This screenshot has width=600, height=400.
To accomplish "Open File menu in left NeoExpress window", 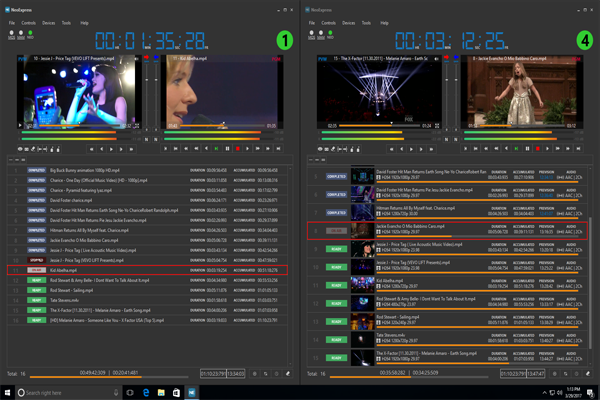I will [12, 21].
